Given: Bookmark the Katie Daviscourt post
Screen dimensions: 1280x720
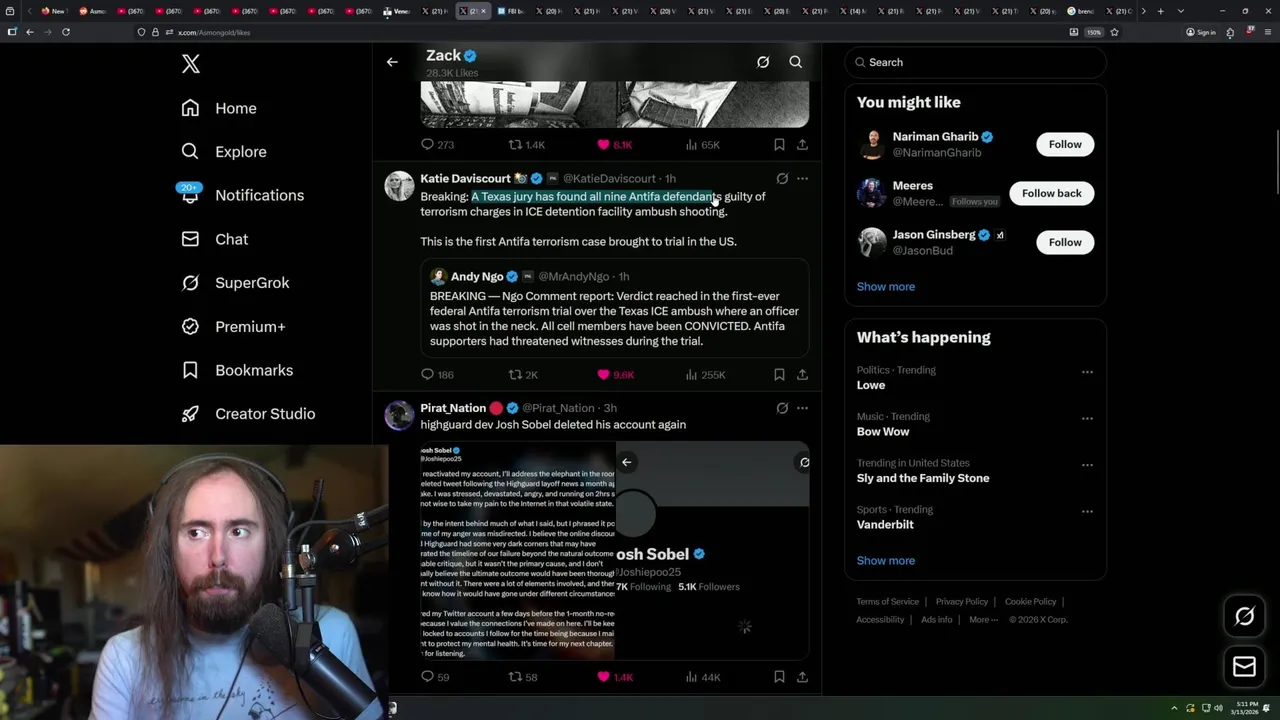Looking at the screenshot, I should click(x=779, y=375).
